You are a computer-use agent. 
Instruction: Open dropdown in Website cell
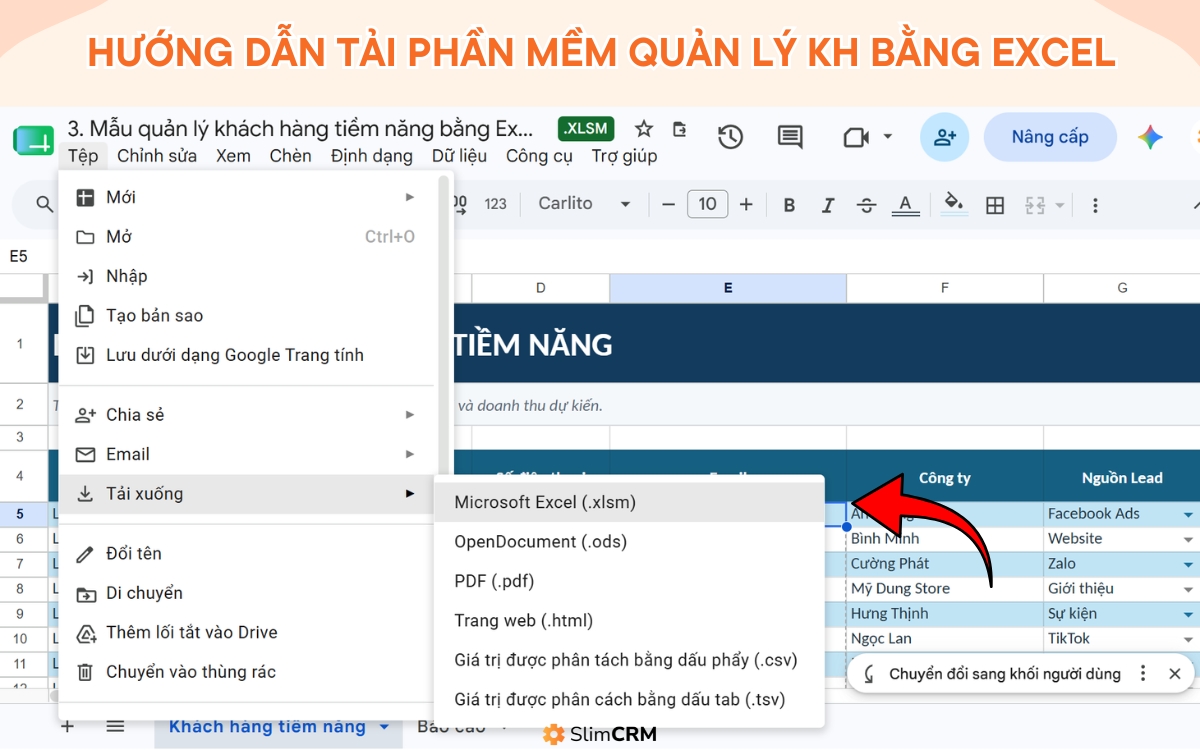(x=1188, y=539)
